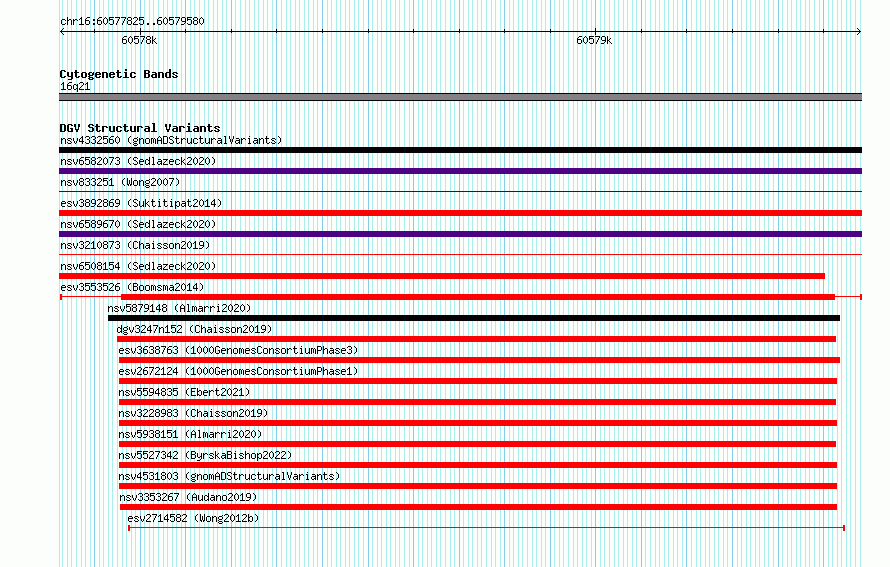890x567 pixels.
Task: Select nsv5879148 (Almarri2020) label
Action: [179, 308]
